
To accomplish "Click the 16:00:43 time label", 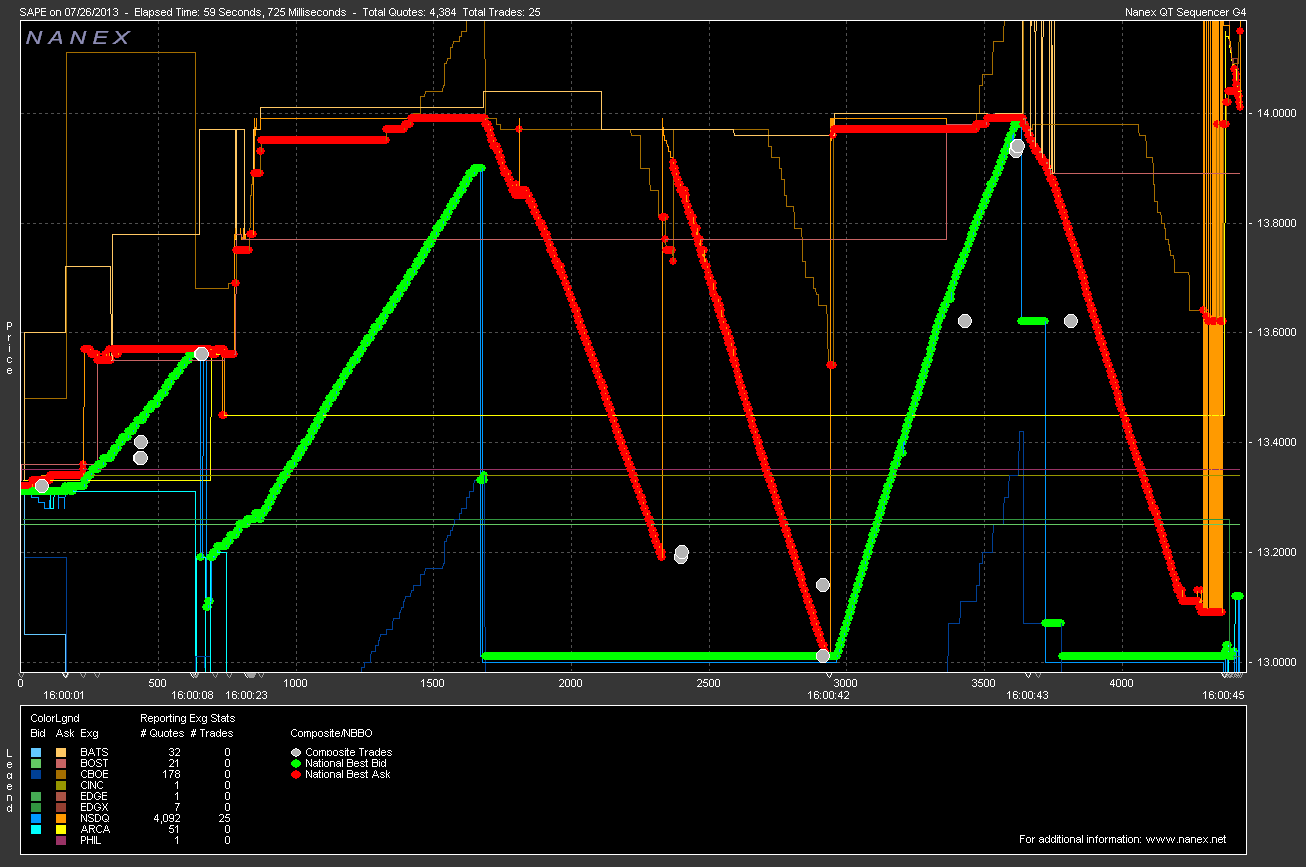I will (x=1027, y=694).
